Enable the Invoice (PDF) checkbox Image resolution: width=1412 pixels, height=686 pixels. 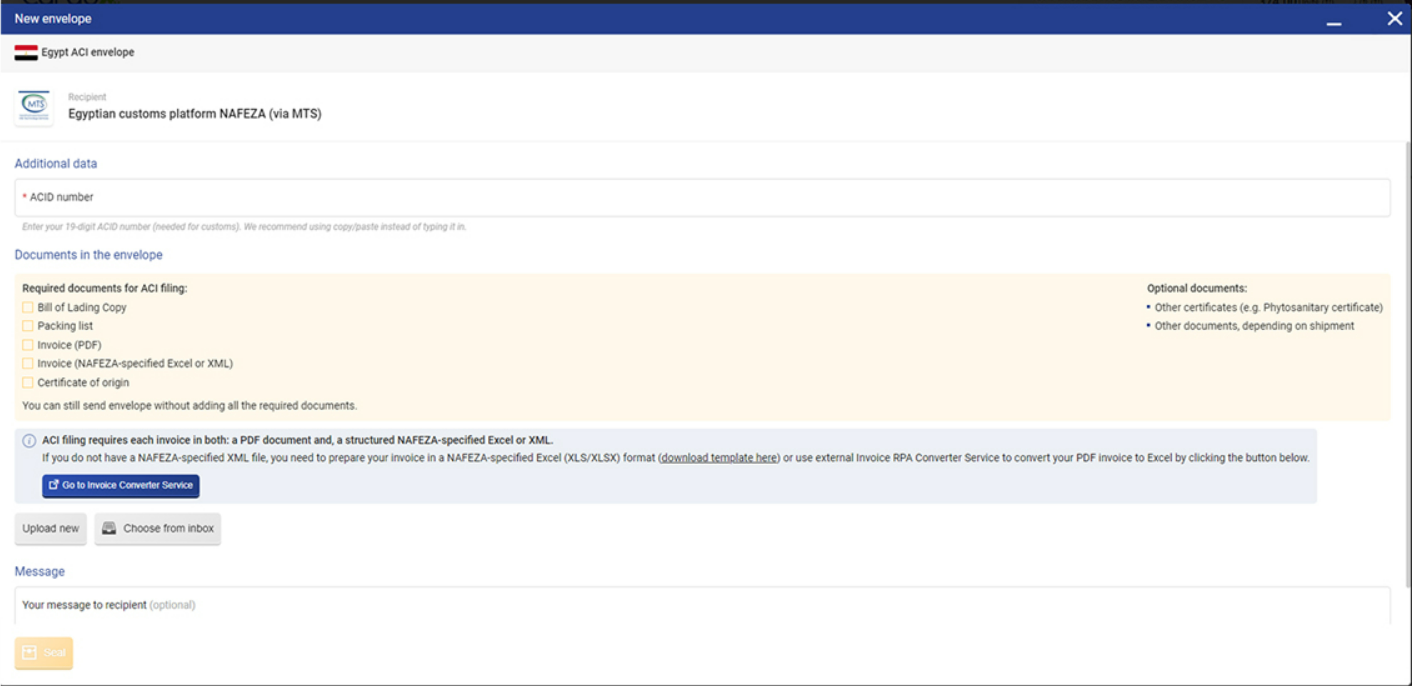coord(28,345)
